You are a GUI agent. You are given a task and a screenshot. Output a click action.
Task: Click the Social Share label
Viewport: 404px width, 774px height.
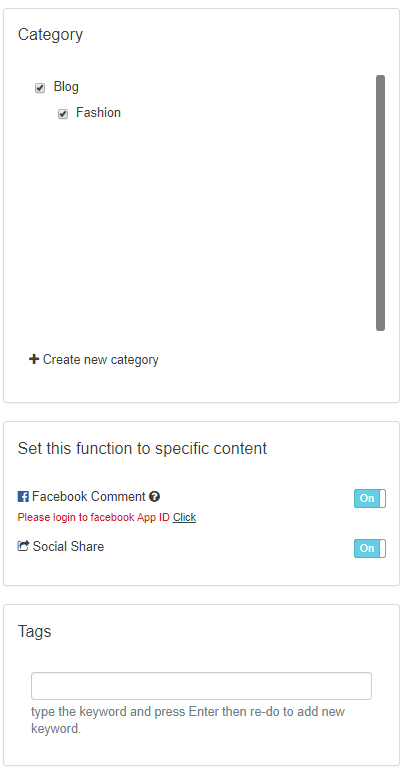pos(69,546)
